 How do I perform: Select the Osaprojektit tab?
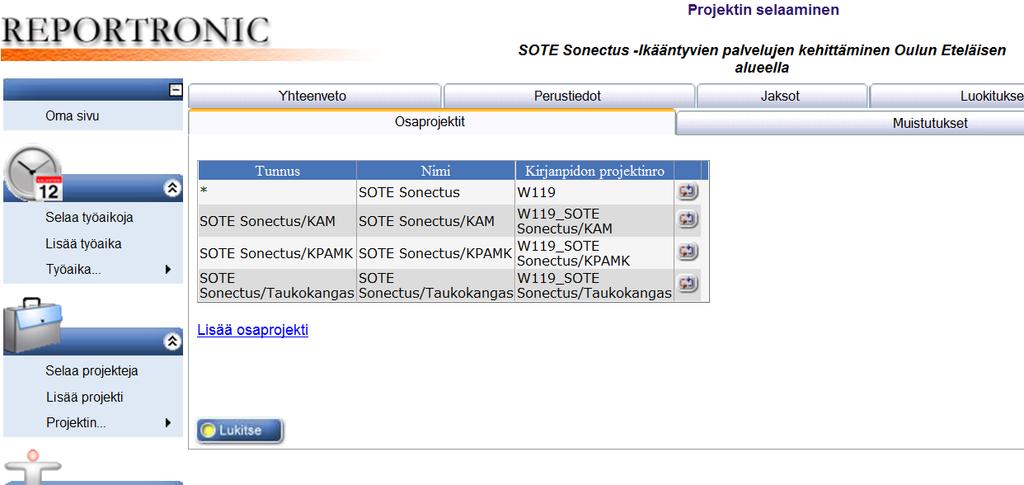point(430,122)
